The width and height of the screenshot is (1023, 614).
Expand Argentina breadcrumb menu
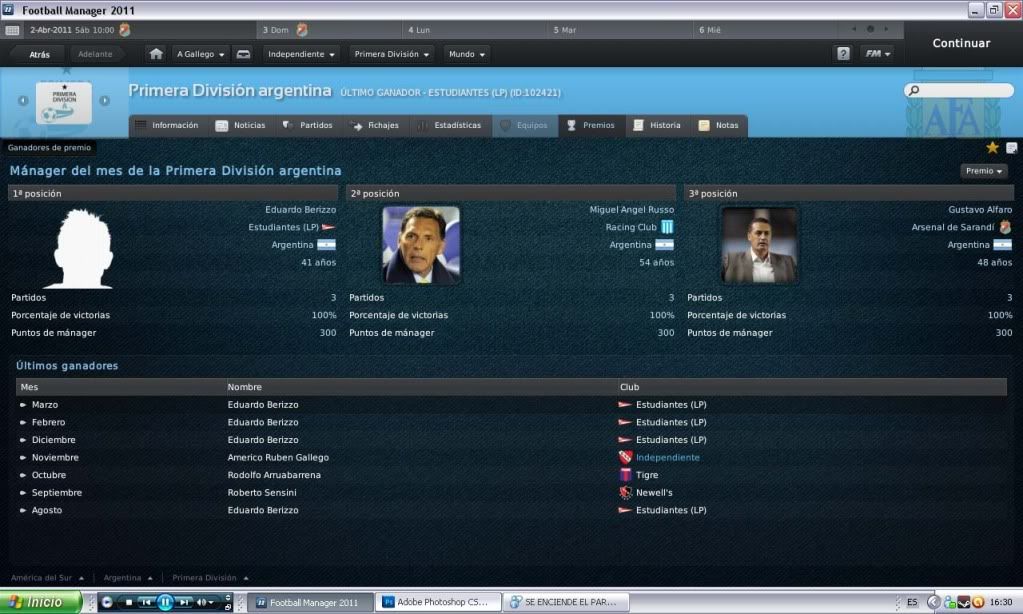[x=128, y=577]
